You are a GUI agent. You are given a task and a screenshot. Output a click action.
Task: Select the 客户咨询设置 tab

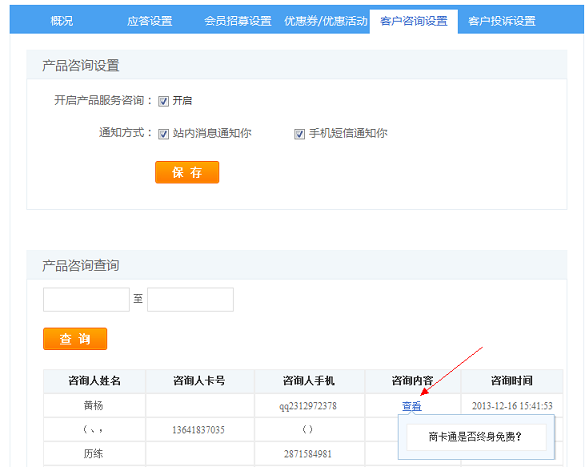[x=414, y=21]
